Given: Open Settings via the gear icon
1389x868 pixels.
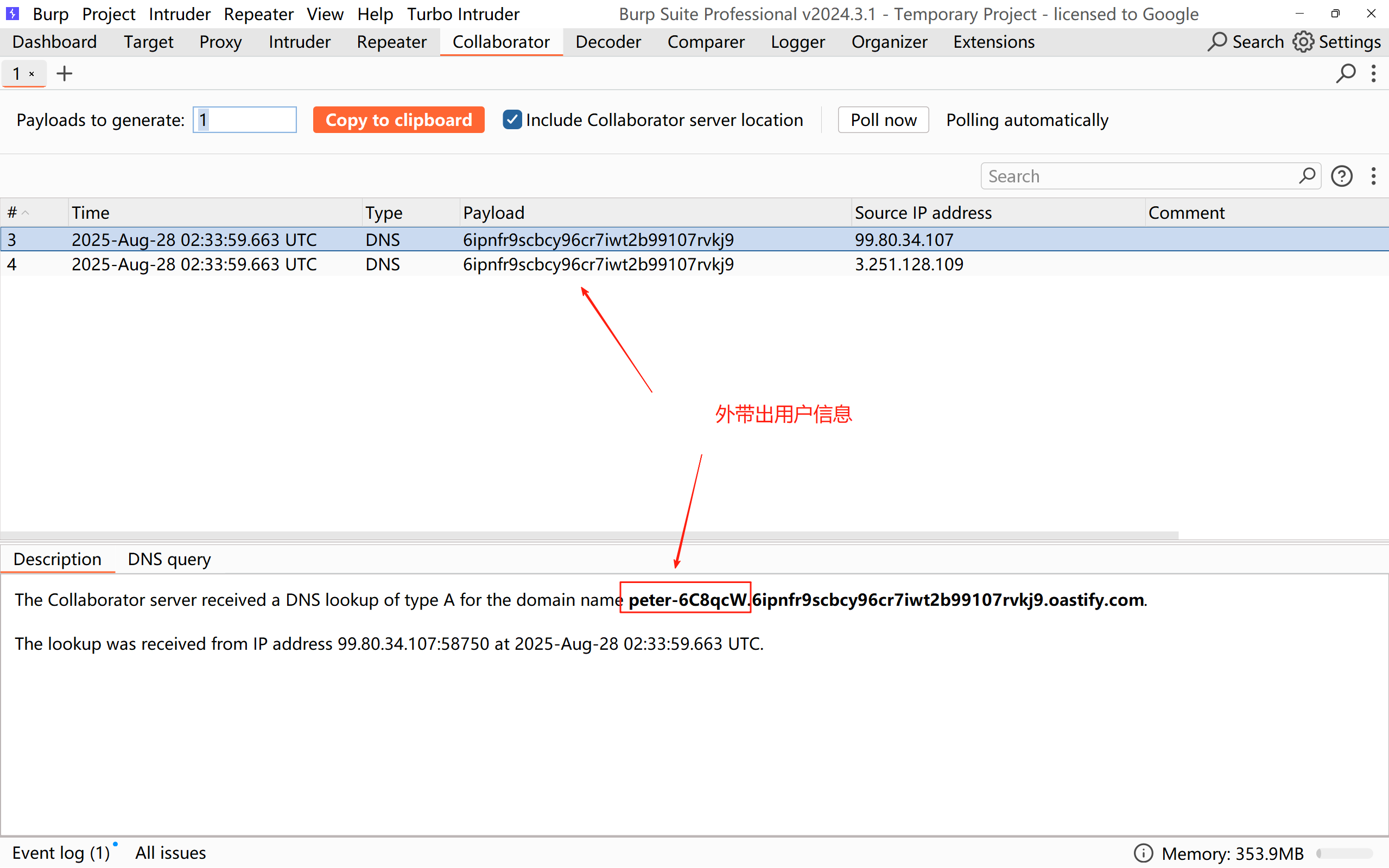Looking at the screenshot, I should point(1303,42).
